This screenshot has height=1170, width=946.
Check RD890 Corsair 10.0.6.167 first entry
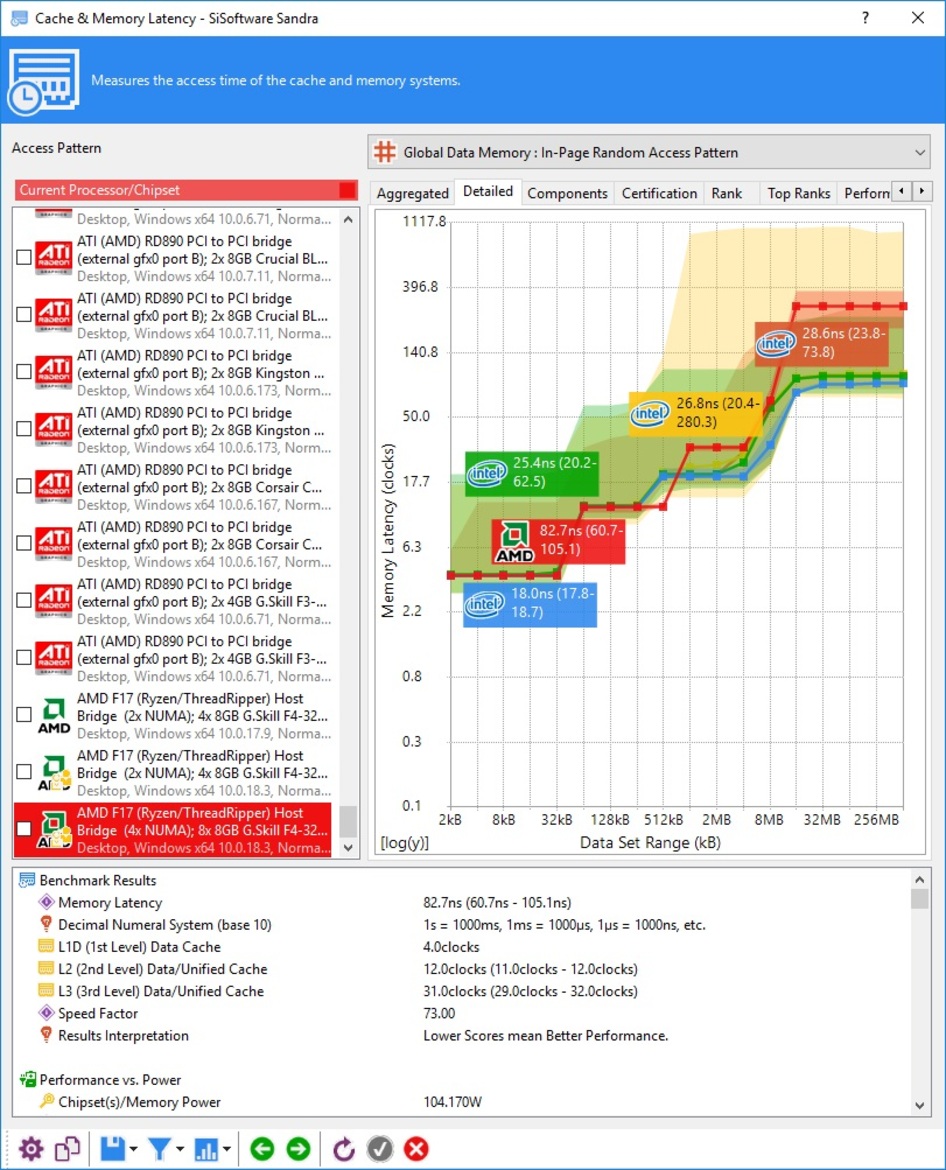[x=24, y=486]
